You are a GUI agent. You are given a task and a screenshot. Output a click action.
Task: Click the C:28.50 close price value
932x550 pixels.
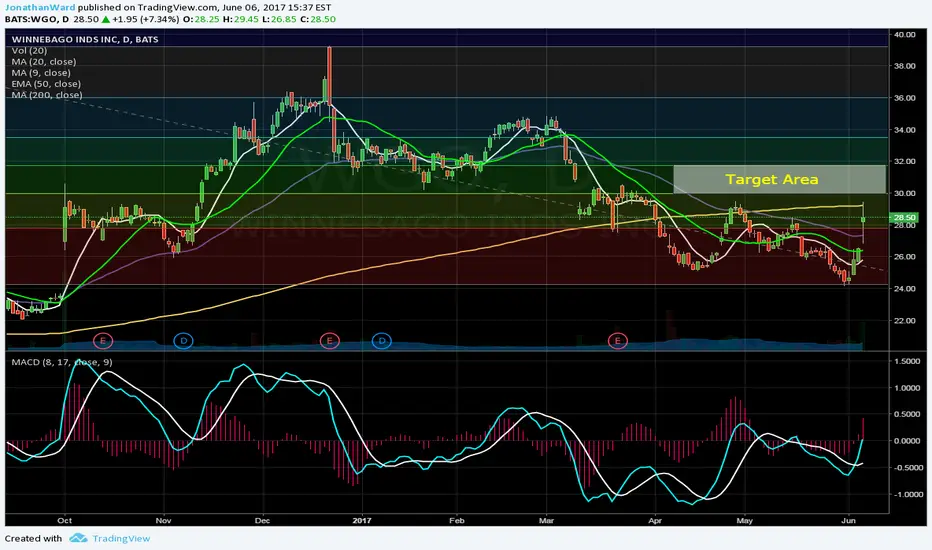pos(318,19)
